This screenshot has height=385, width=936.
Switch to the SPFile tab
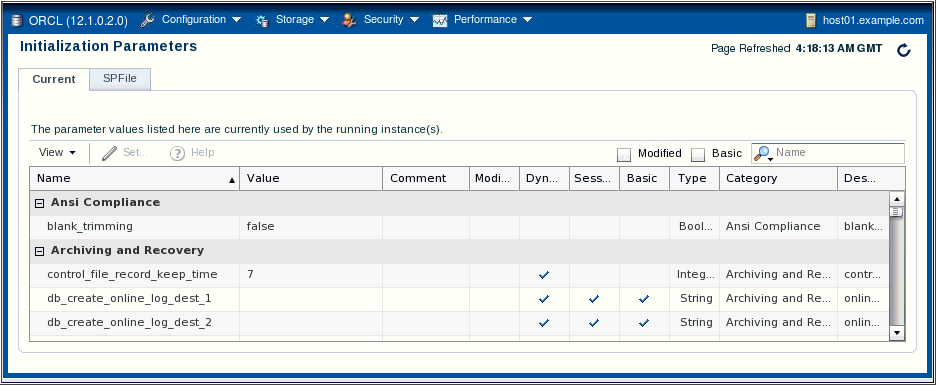pos(120,79)
